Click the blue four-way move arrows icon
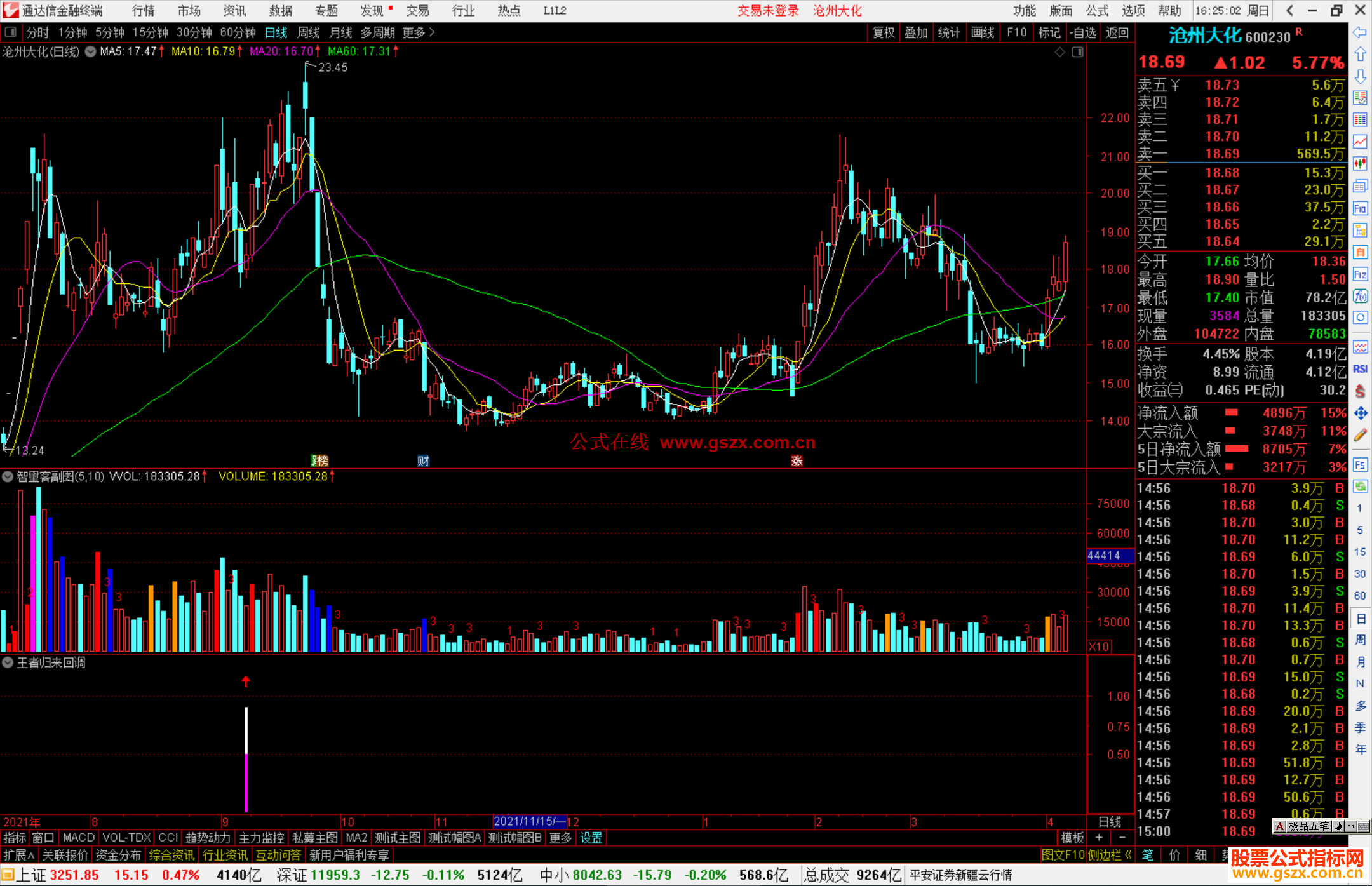 1360,413
